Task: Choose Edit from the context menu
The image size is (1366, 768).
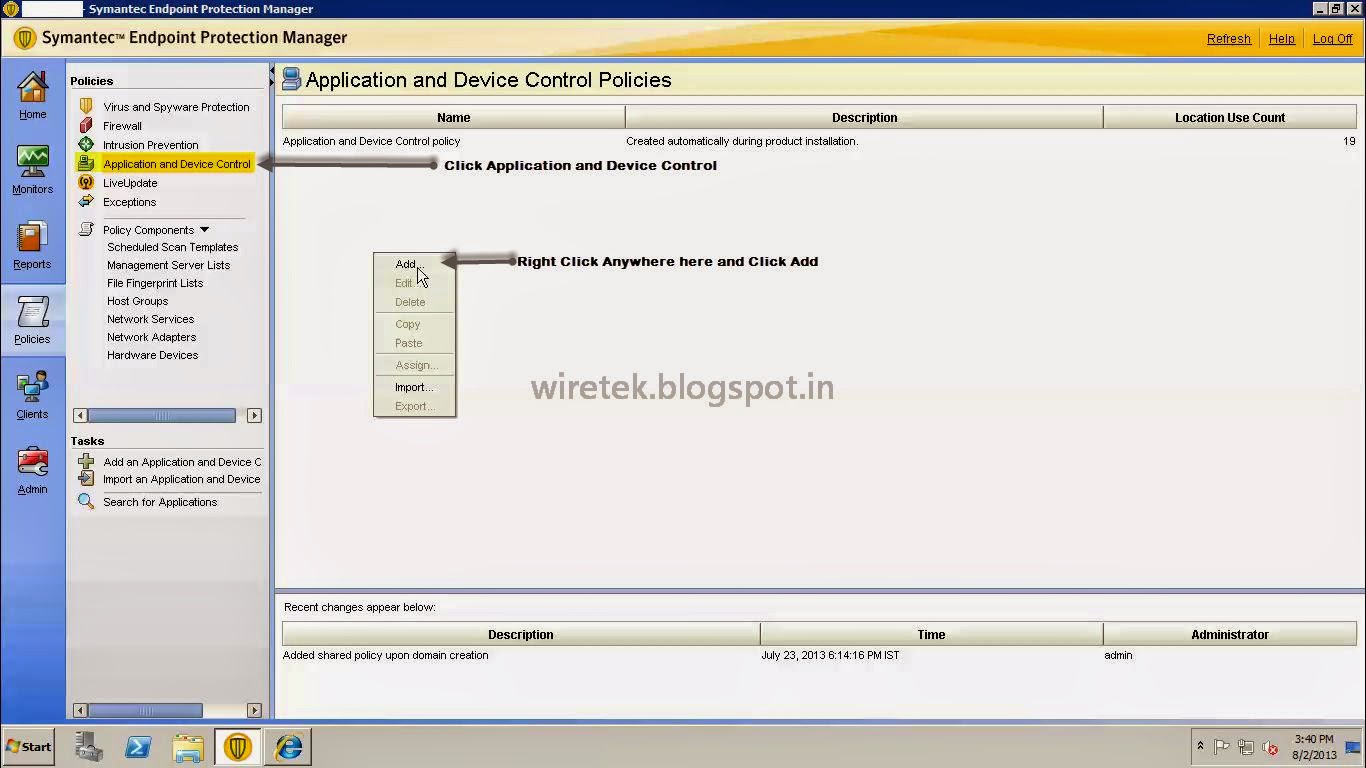Action: [415, 283]
